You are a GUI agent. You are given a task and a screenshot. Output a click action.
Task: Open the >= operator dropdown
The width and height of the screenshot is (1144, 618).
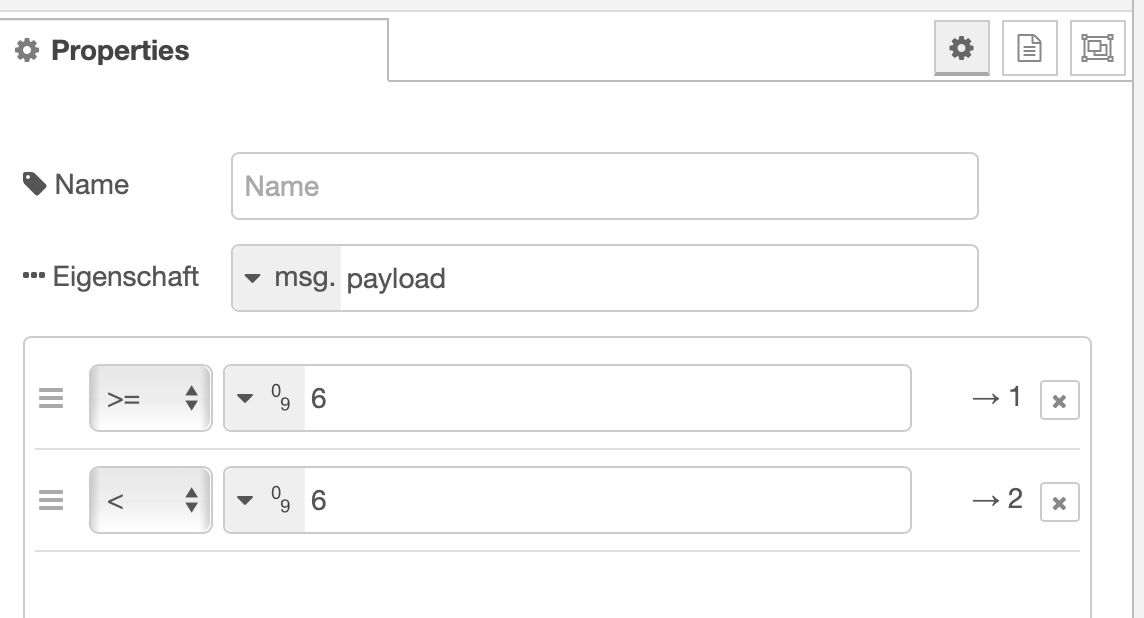[151, 399]
